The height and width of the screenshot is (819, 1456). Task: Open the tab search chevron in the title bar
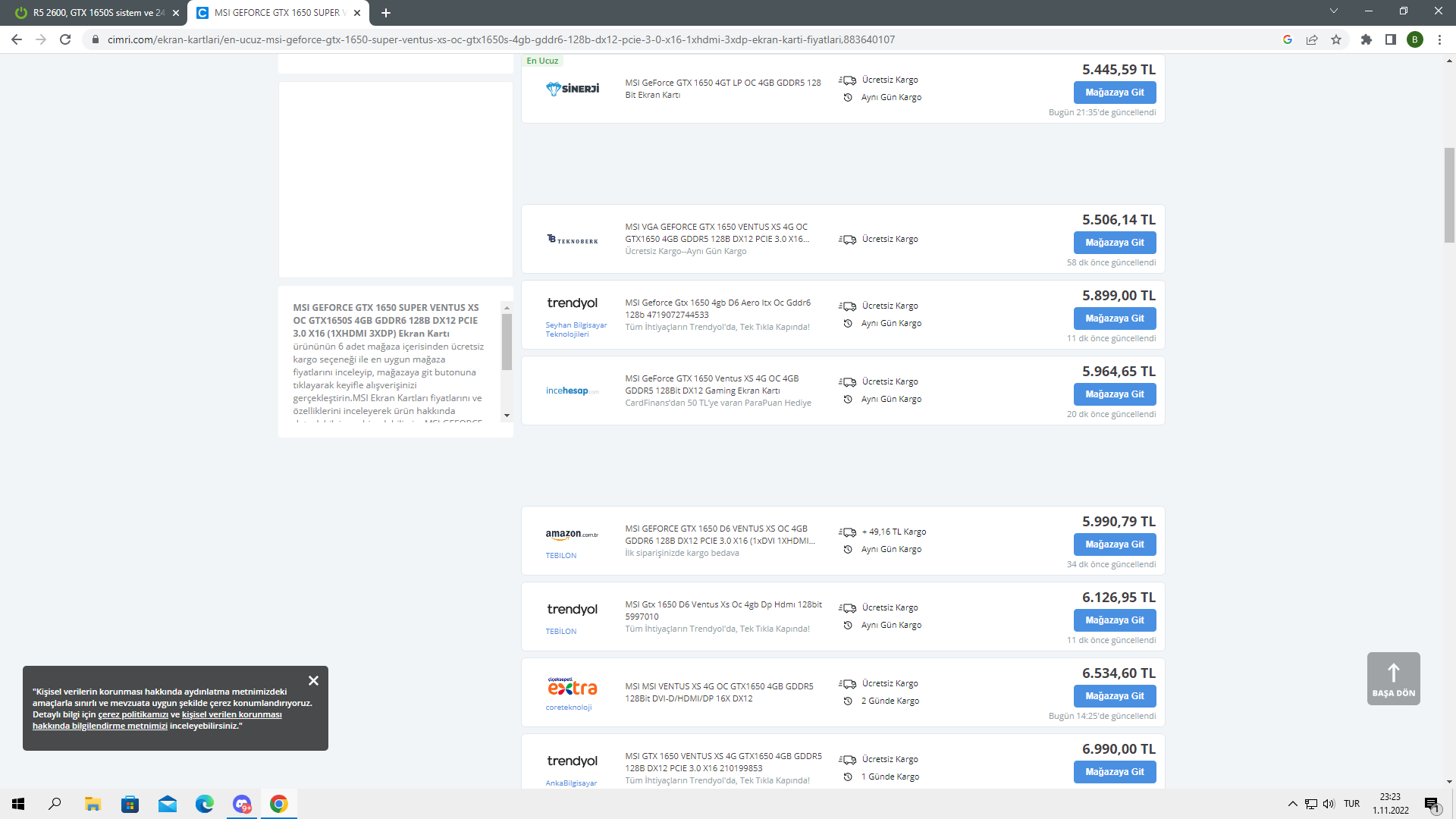(x=1333, y=11)
